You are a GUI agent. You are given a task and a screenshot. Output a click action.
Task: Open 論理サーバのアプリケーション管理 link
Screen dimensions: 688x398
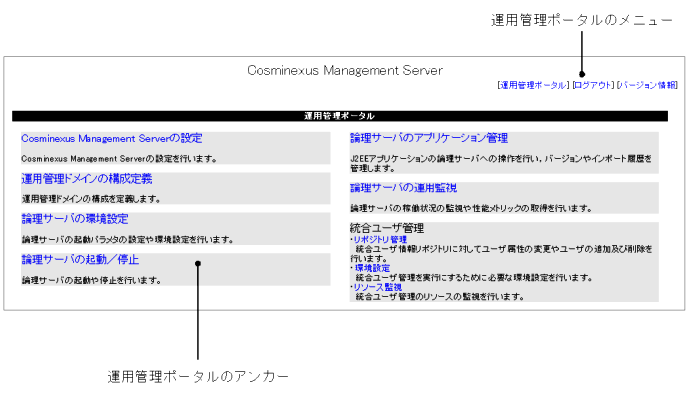point(429,138)
